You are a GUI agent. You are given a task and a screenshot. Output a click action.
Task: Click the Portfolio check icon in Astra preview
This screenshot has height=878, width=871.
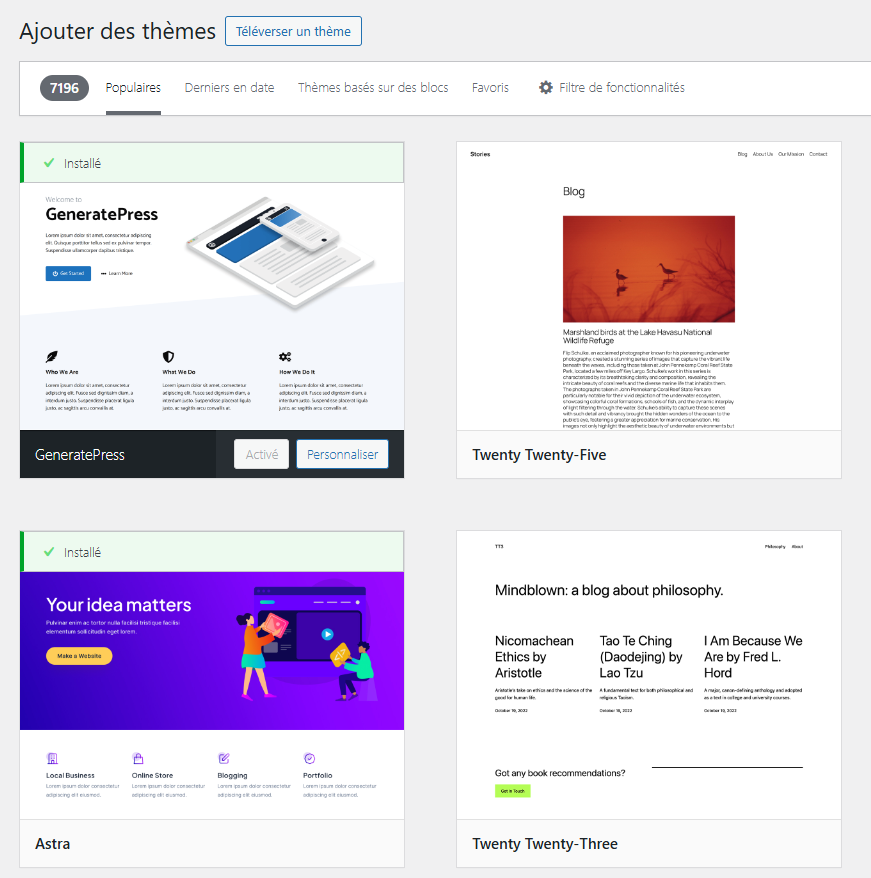point(309,759)
